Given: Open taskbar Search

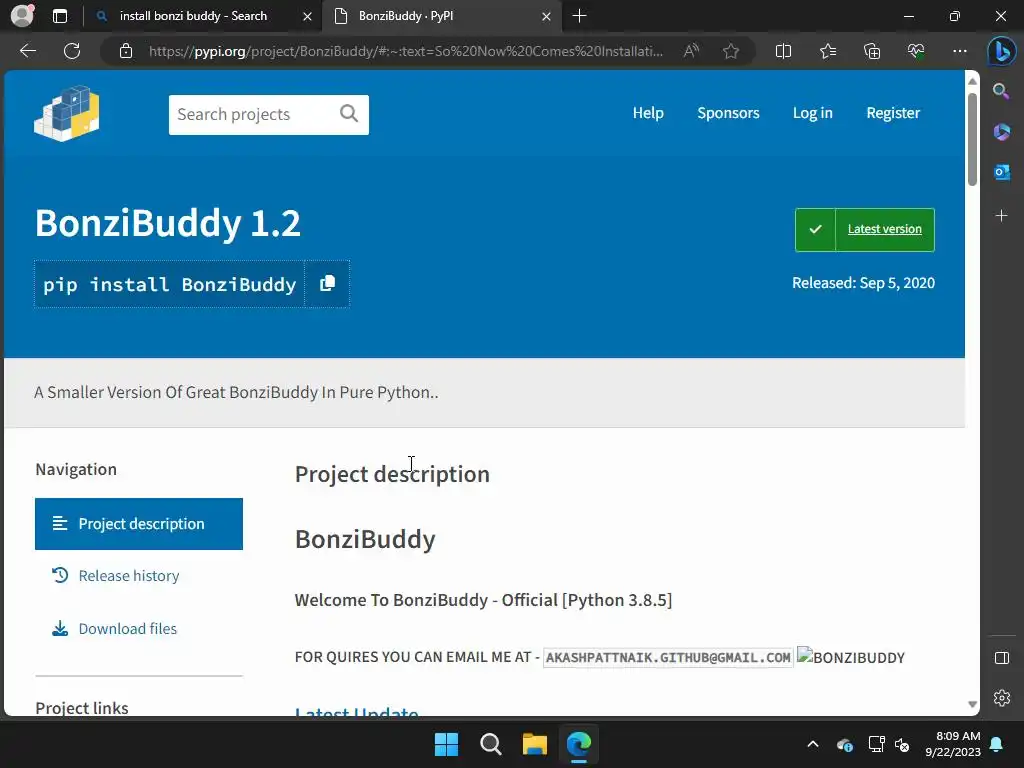Looking at the screenshot, I should pyautogui.click(x=490, y=744).
